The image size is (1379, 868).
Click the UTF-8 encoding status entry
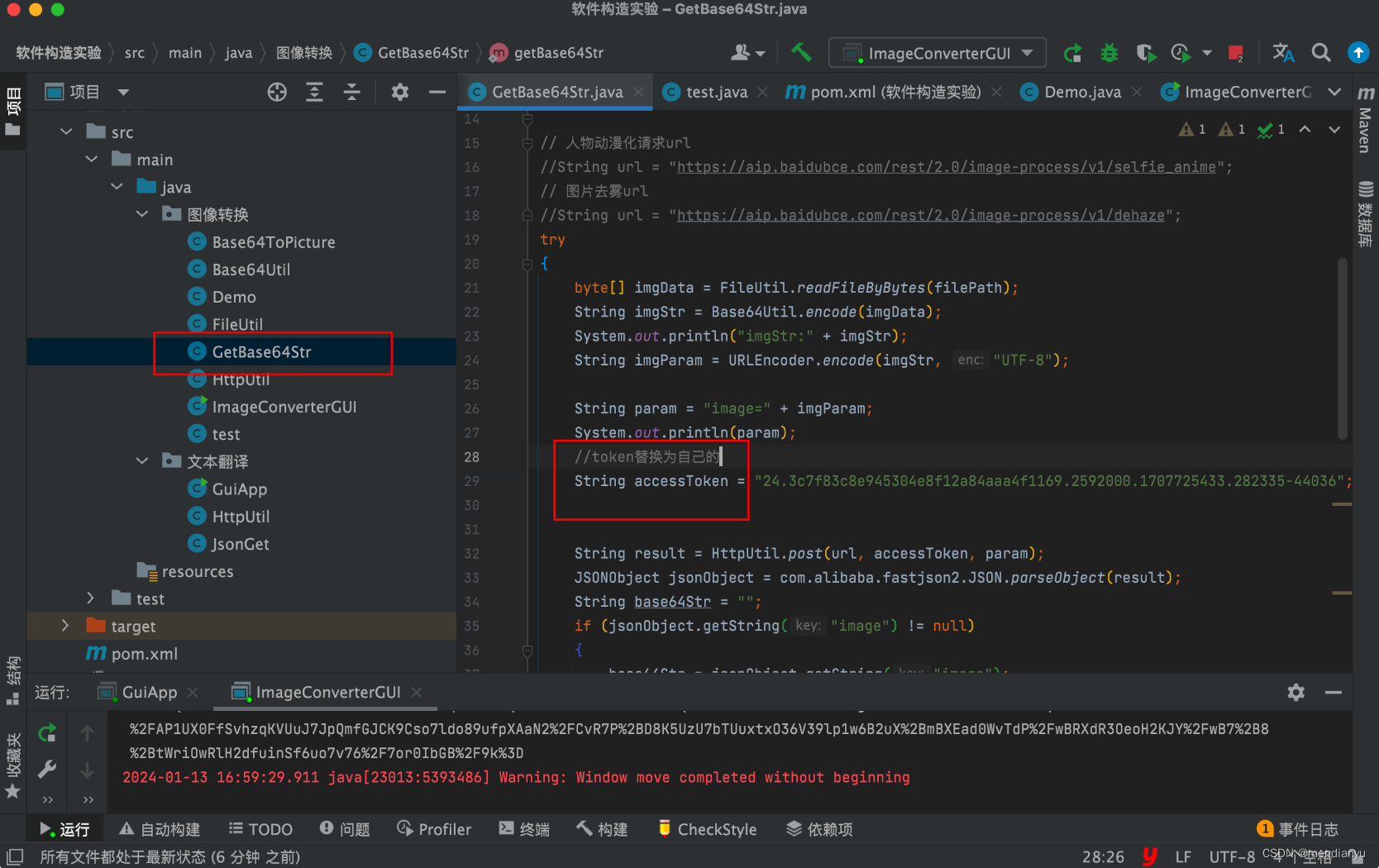[x=1232, y=856]
